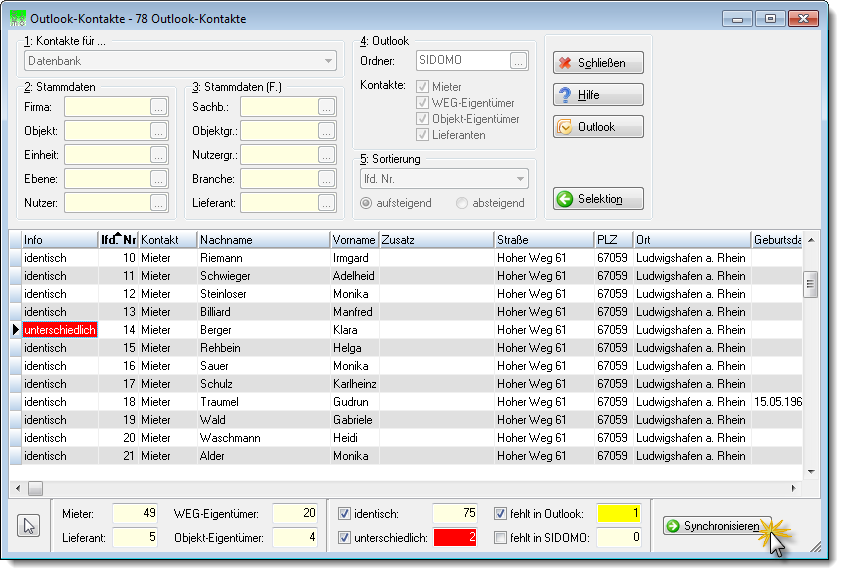
Task: Click the red X Schließen icon button
Action: click(x=598, y=63)
